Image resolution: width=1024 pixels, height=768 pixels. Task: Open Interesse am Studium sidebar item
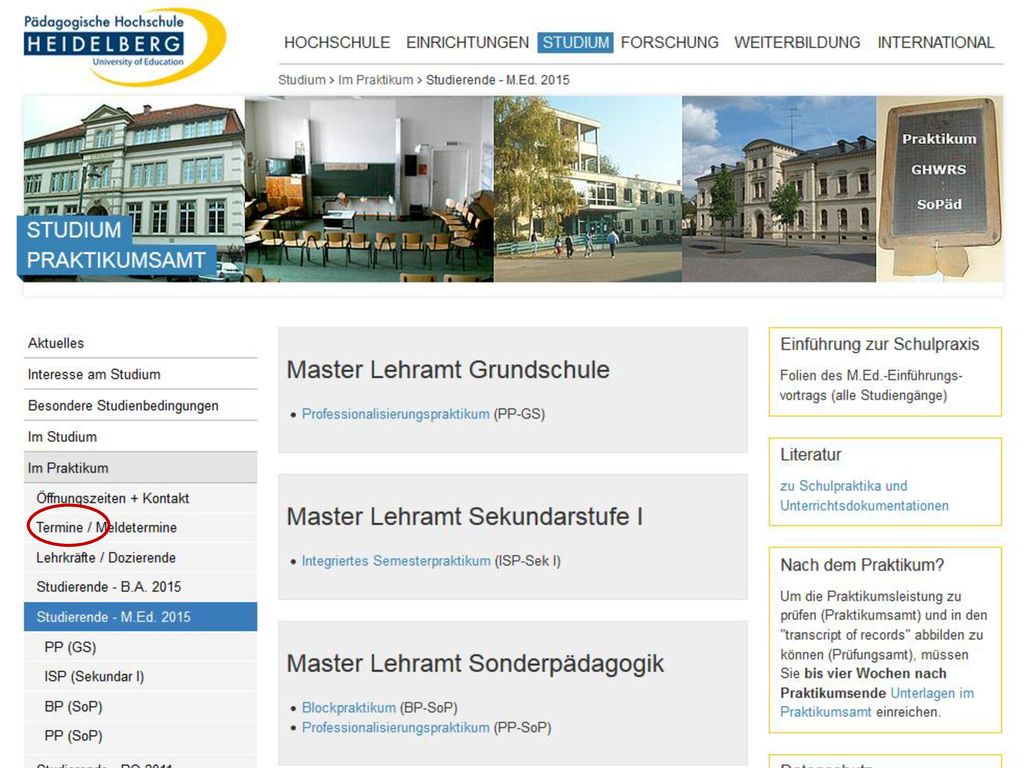click(140, 374)
